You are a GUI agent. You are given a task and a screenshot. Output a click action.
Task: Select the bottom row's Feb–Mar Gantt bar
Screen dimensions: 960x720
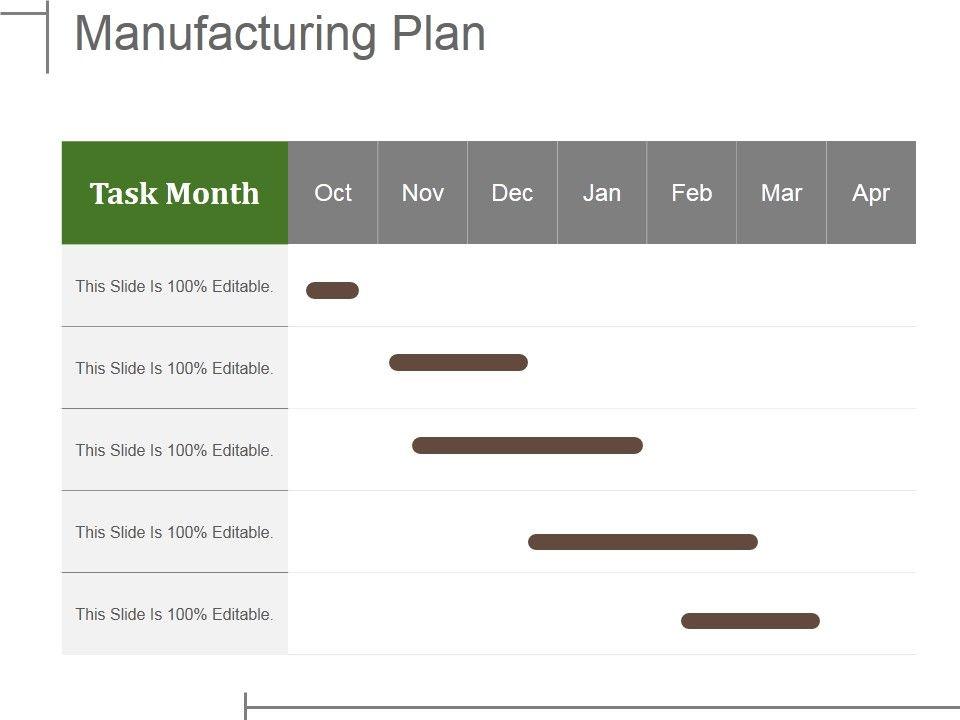pos(750,621)
